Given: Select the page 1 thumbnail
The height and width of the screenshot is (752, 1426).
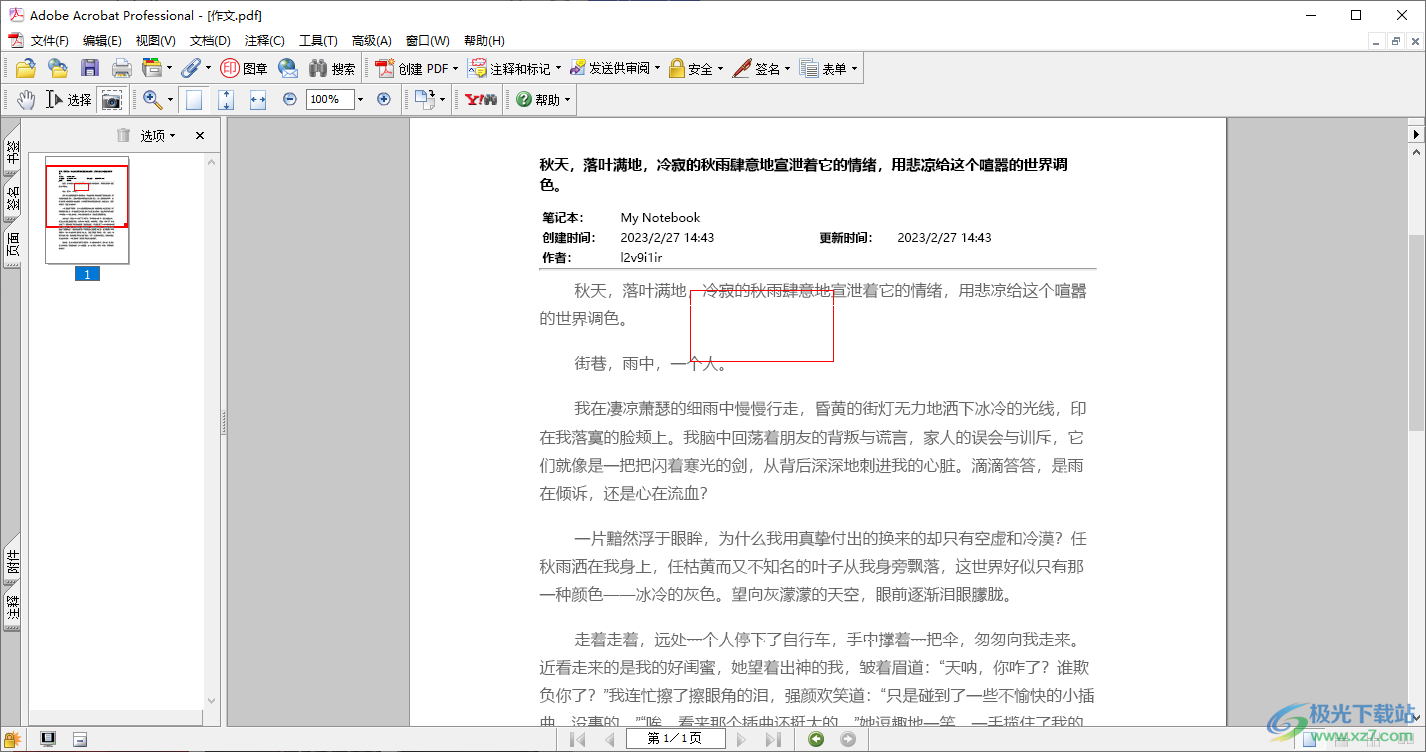Looking at the screenshot, I should tap(87, 210).
